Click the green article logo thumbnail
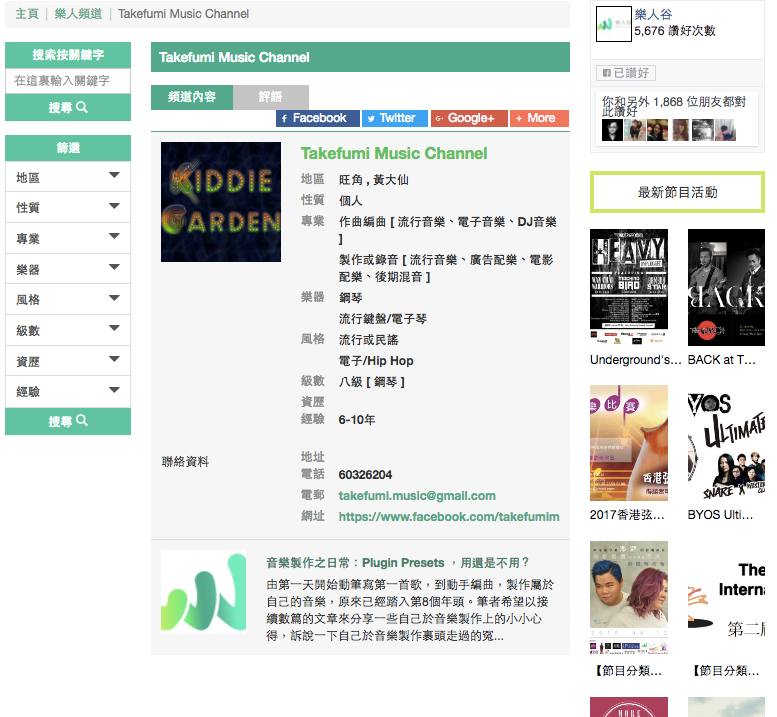 pos(203,592)
